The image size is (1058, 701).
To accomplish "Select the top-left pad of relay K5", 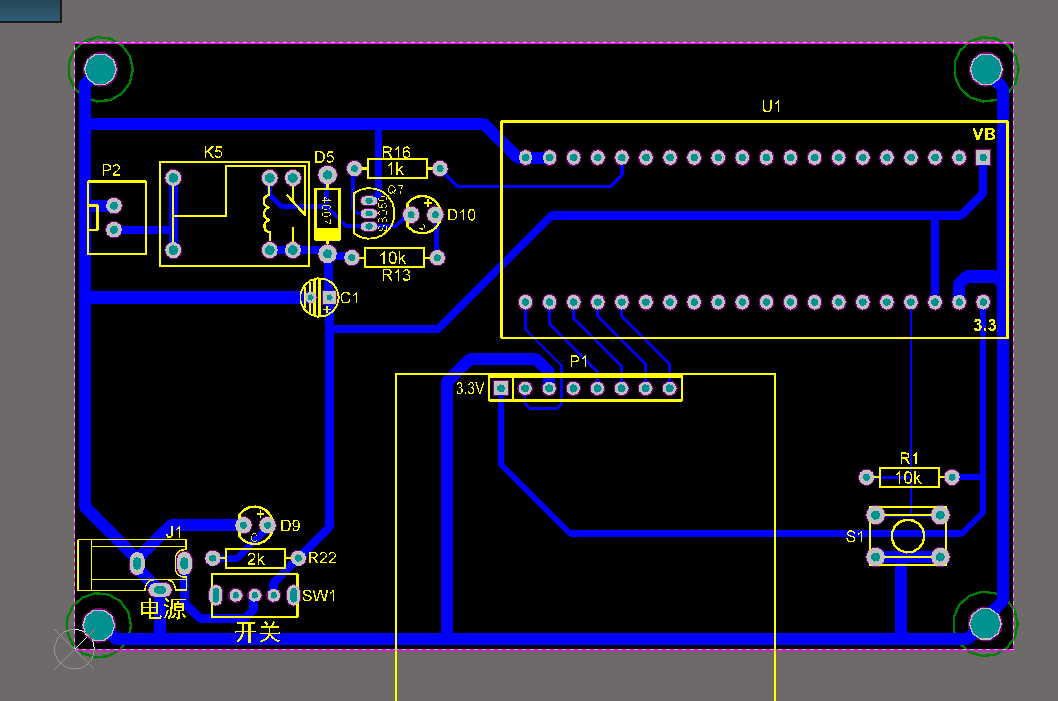I will (x=173, y=178).
